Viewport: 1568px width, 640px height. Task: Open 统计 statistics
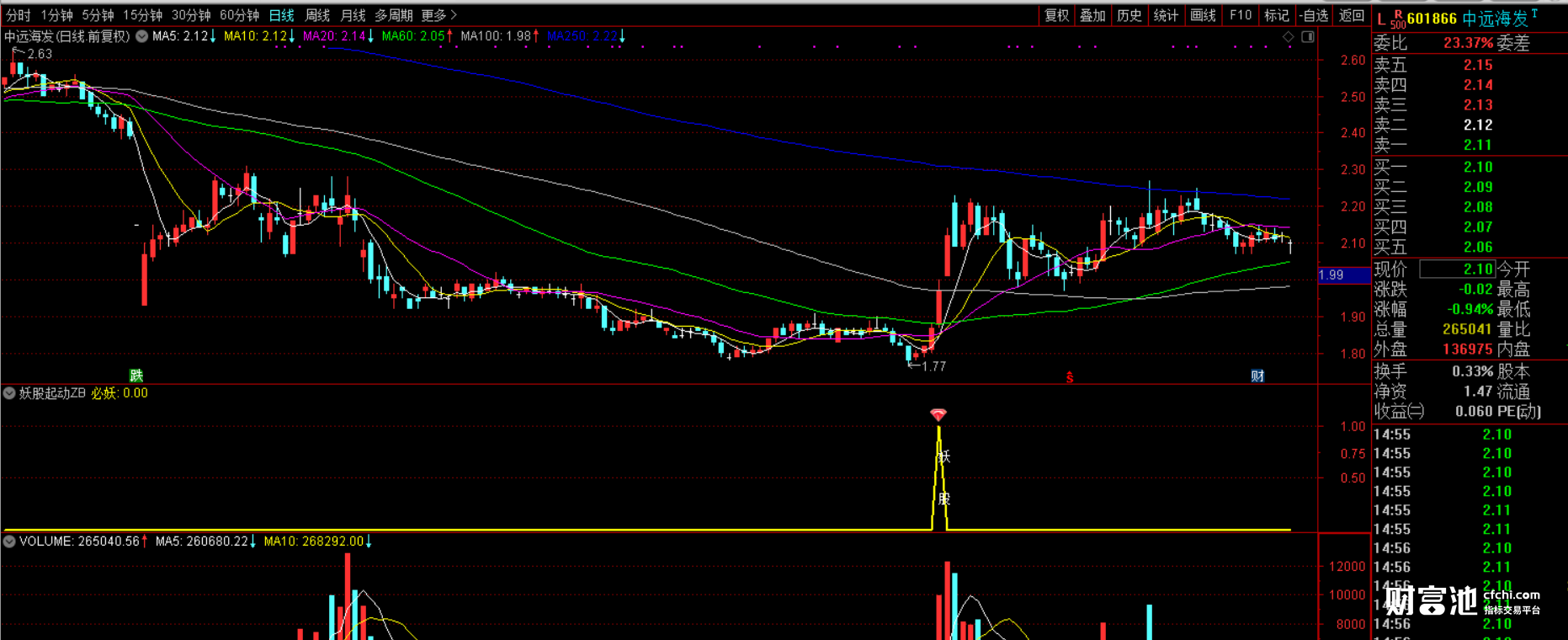tap(1166, 15)
